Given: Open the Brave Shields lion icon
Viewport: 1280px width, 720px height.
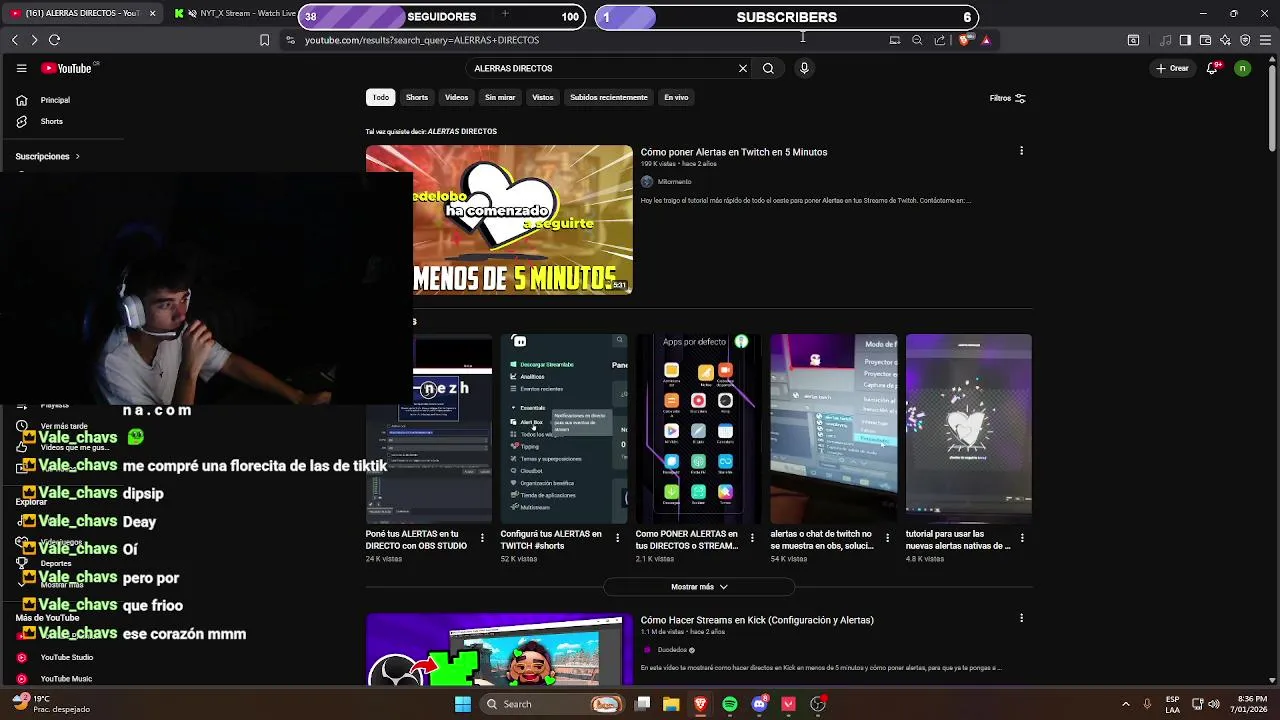Looking at the screenshot, I should [964, 40].
